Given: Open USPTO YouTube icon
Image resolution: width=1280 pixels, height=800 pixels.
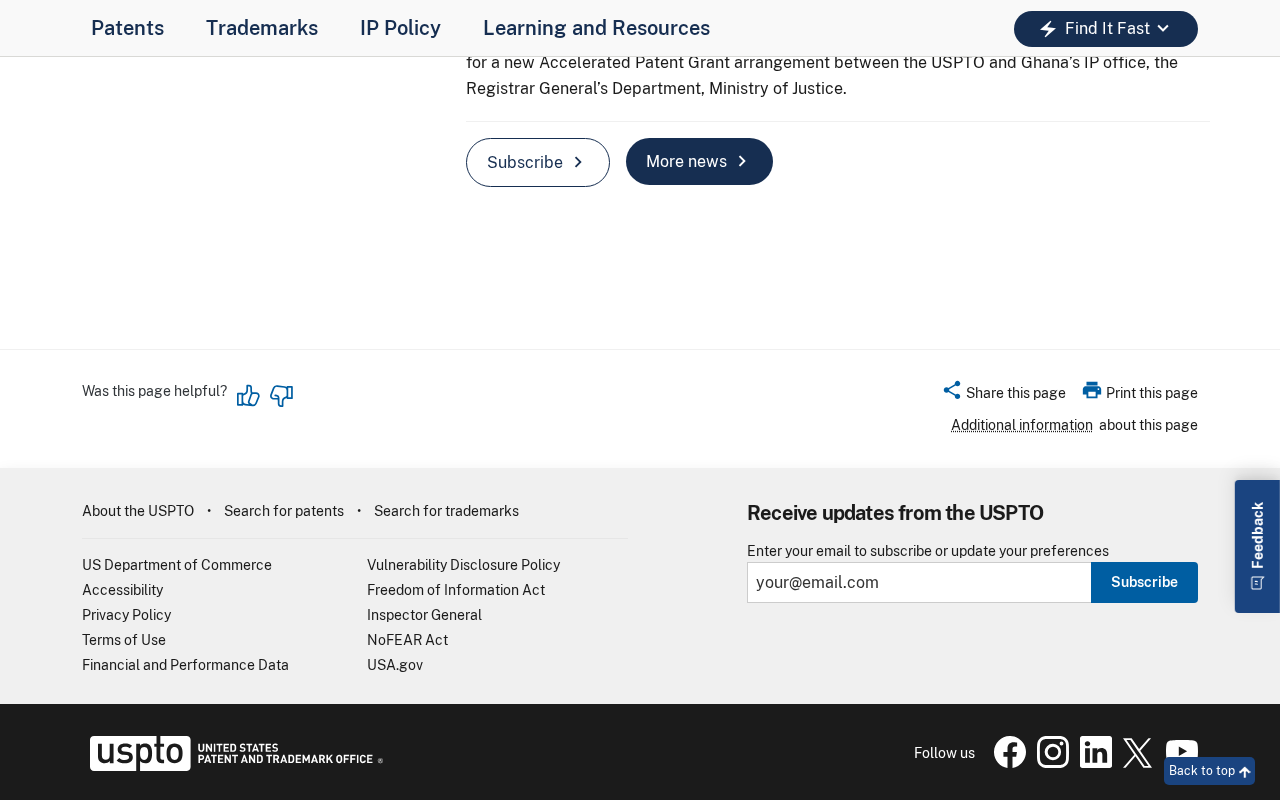Looking at the screenshot, I should pos(1182,750).
